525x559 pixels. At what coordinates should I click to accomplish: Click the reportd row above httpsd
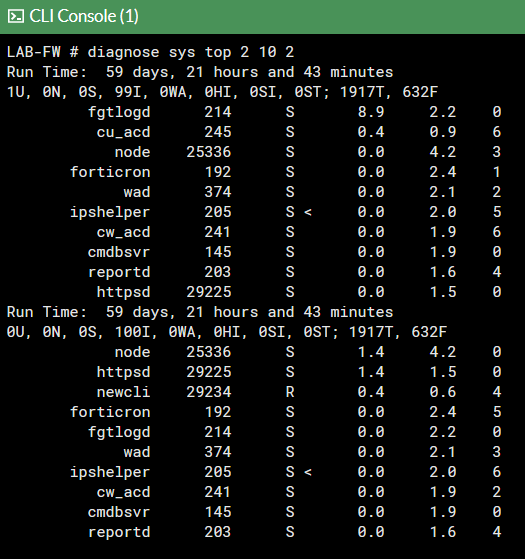click(x=294, y=272)
